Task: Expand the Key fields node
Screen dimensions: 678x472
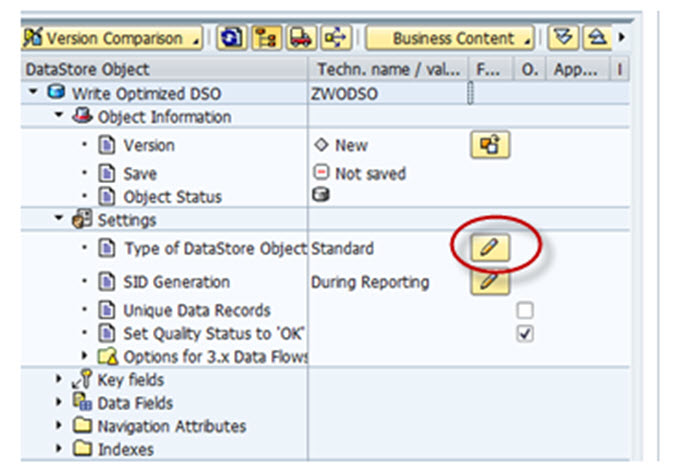Action: point(62,380)
